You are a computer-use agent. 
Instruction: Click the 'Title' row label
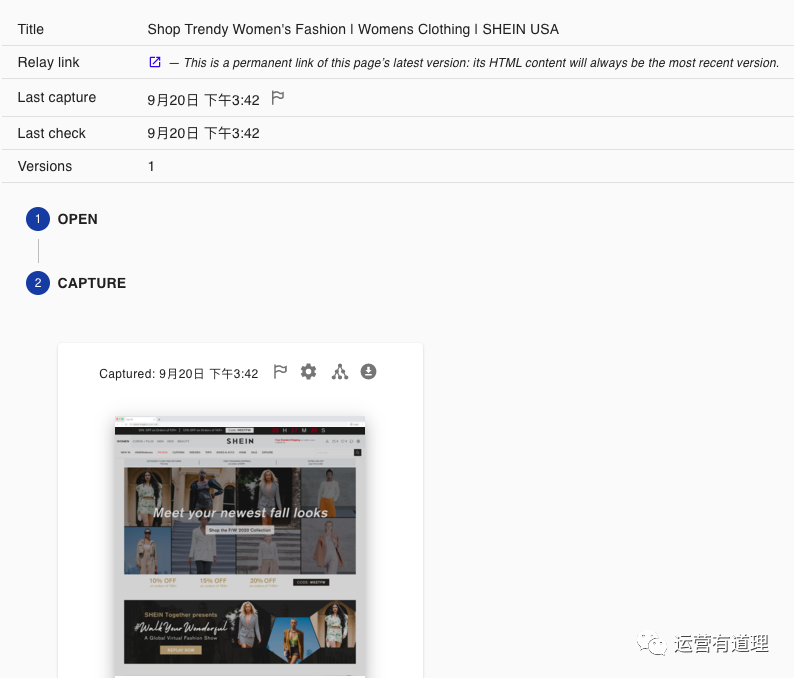click(30, 29)
